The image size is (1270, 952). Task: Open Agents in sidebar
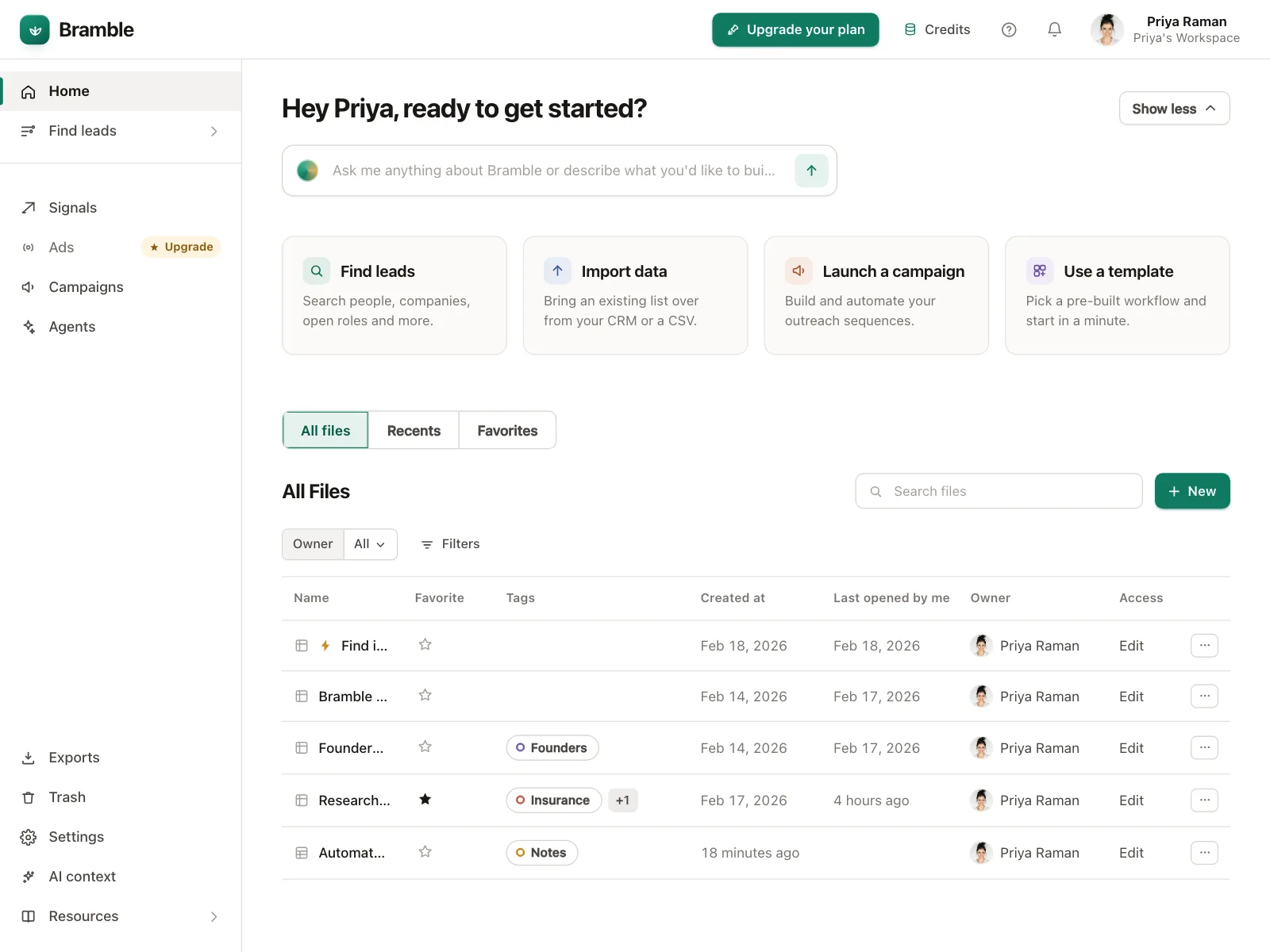[x=121, y=327]
